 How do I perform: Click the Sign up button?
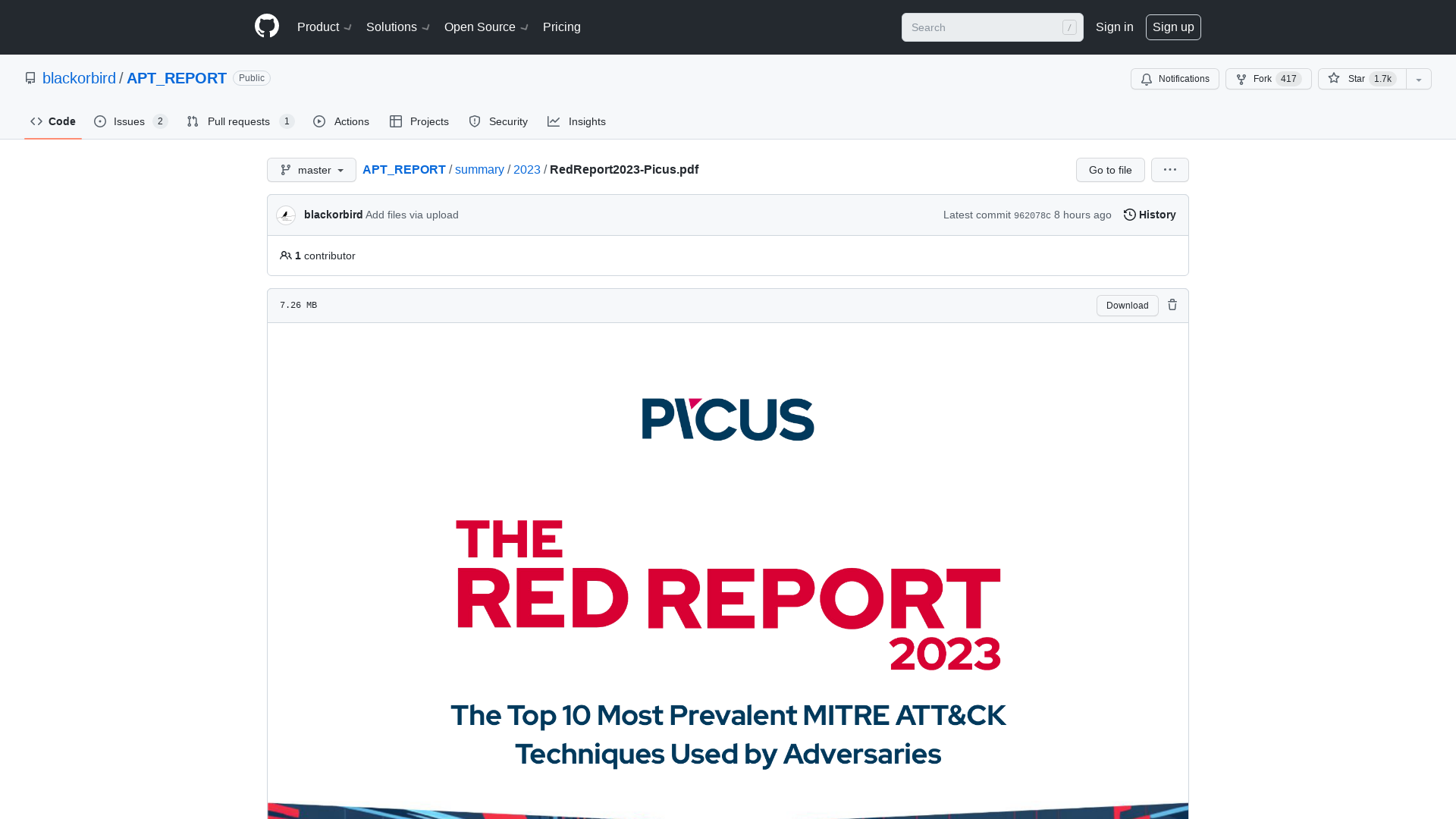point(1173,27)
